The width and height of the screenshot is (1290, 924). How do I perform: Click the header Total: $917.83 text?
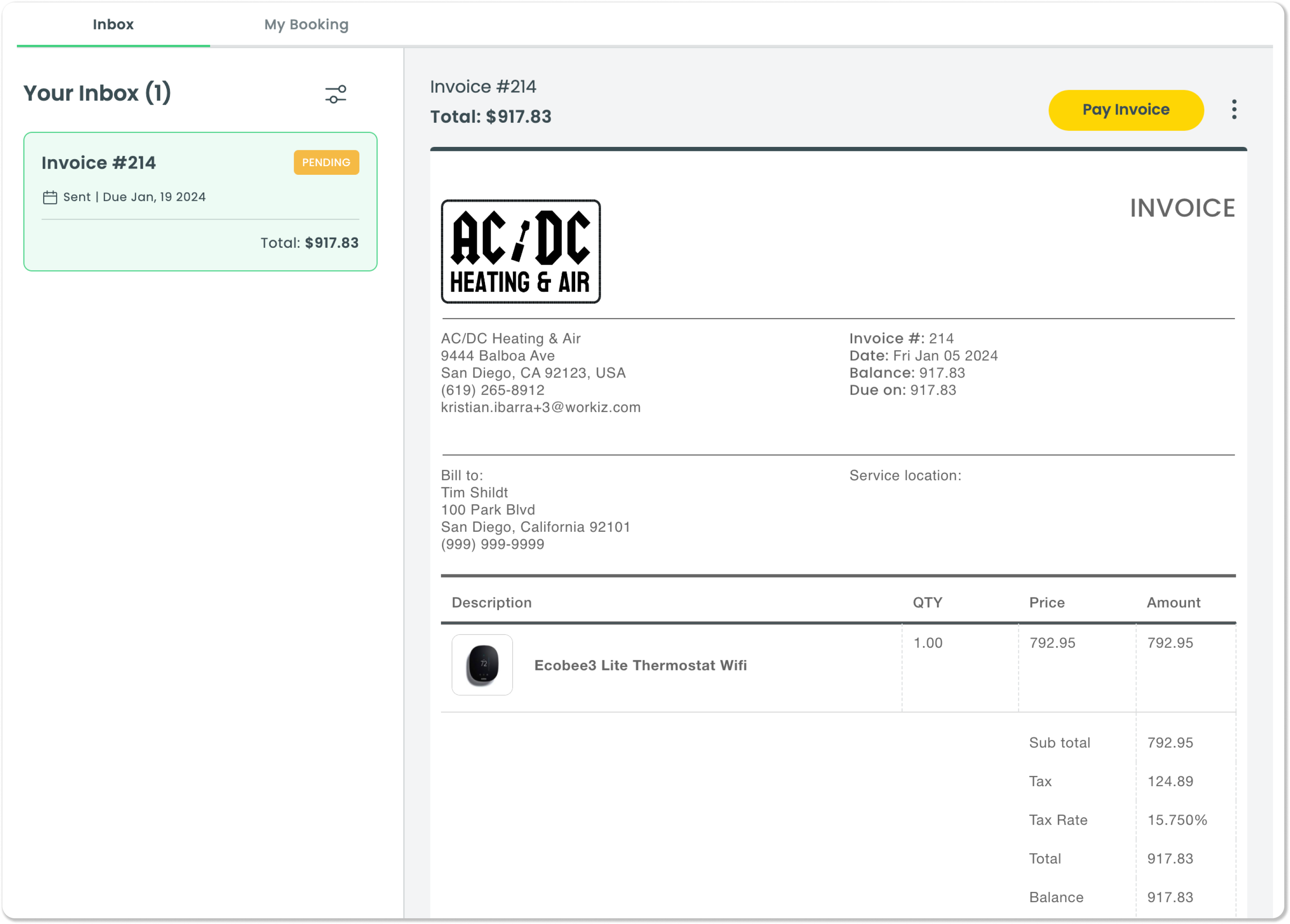point(490,117)
